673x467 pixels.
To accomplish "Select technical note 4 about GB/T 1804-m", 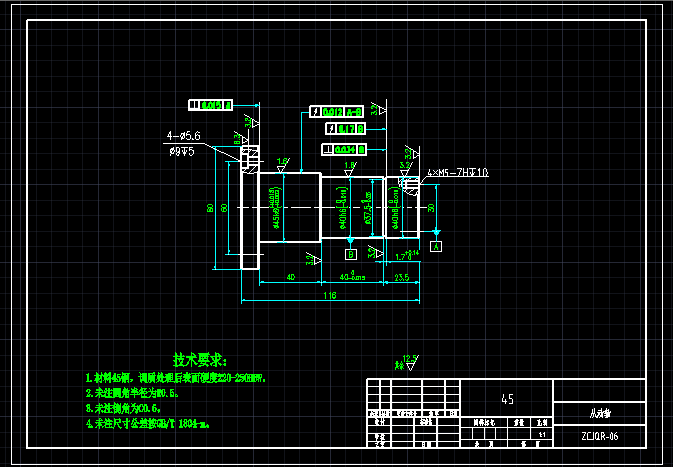I will pyautogui.click(x=148, y=424).
